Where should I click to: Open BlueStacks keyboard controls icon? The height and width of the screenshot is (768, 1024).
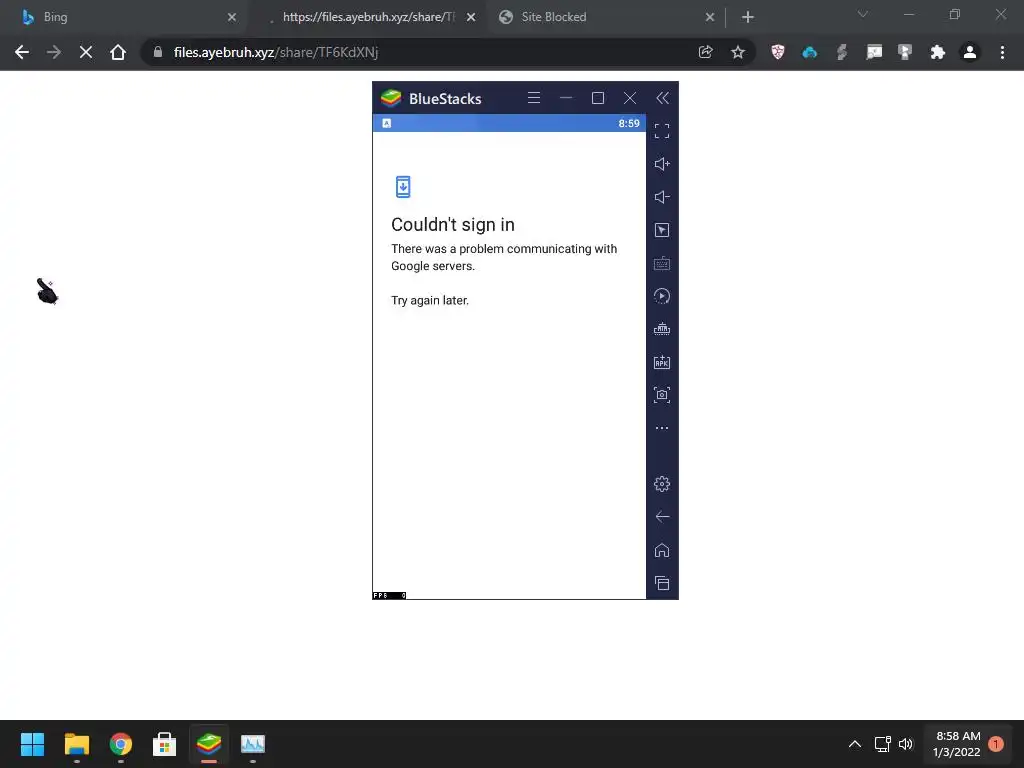pos(662,263)
